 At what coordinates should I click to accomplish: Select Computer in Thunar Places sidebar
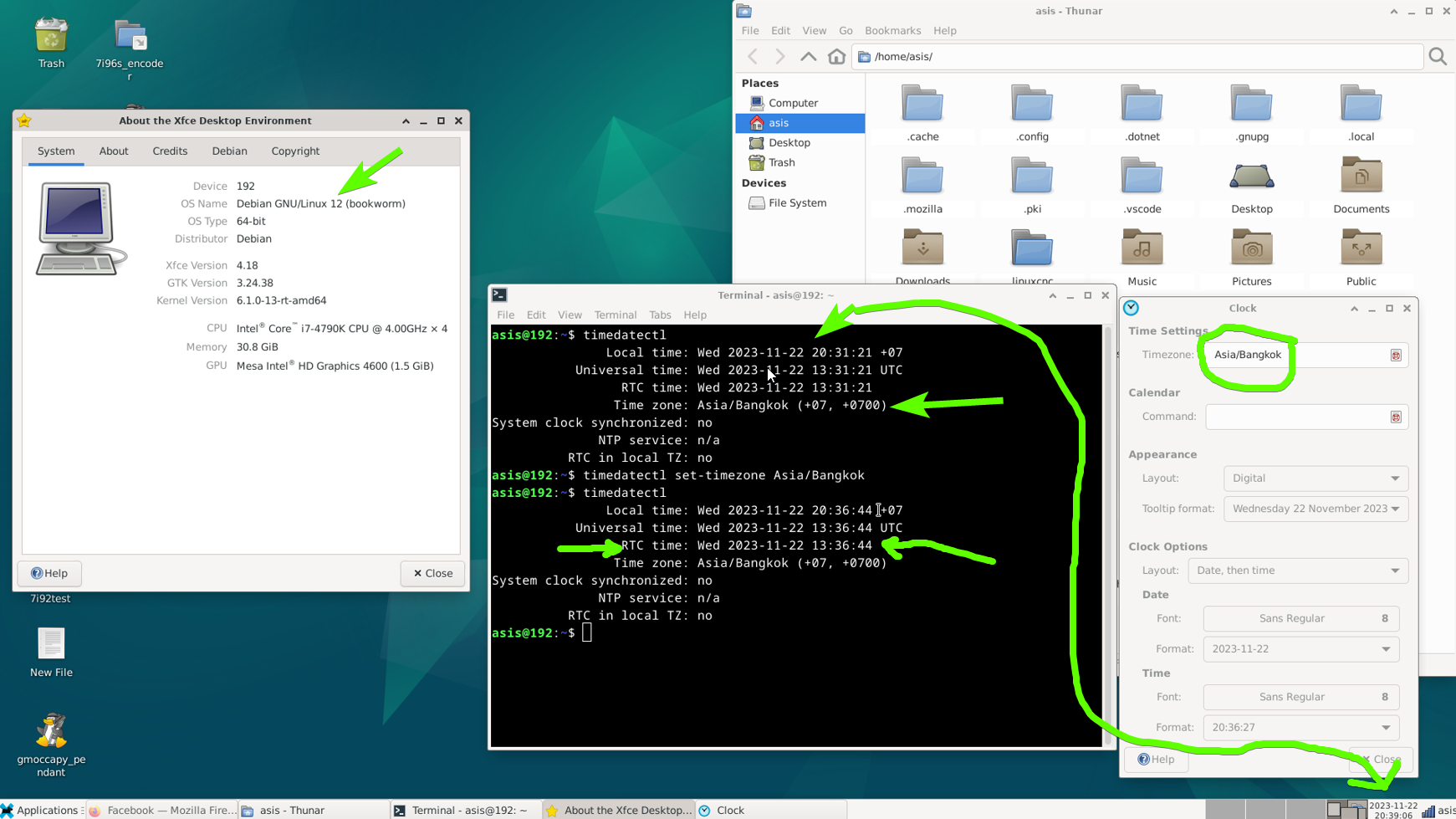pos(800,103)
